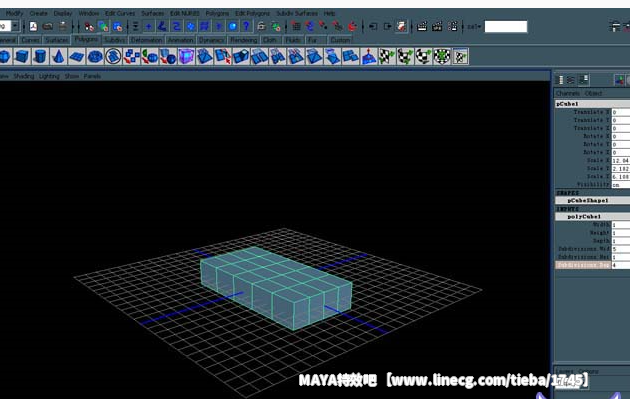The height and width of the screenshot is (399, 630).
Task: Click the selection name text field in toolbar
Action: click(505, 27)
